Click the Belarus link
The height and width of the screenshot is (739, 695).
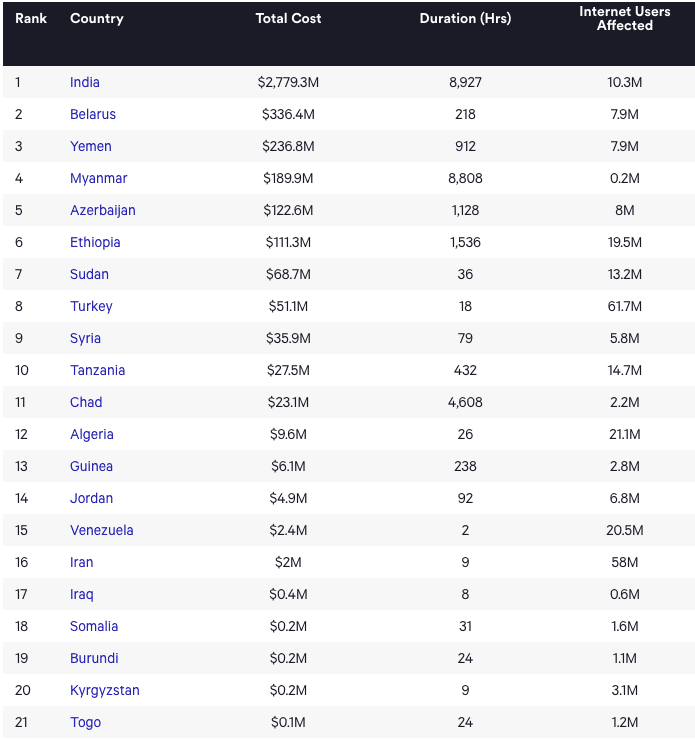pos(93,114)
